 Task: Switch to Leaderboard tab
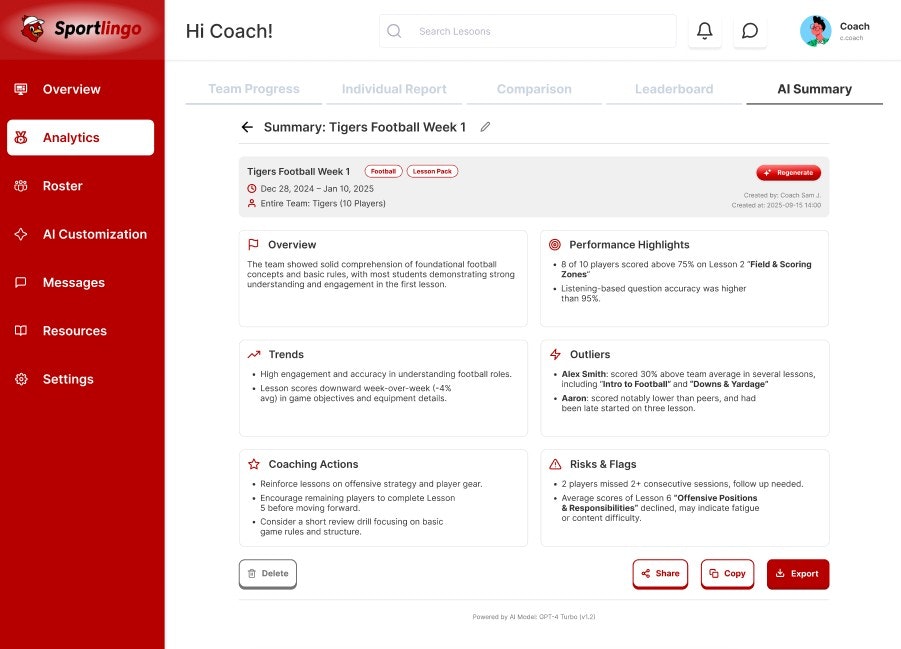tap(674, 89)
